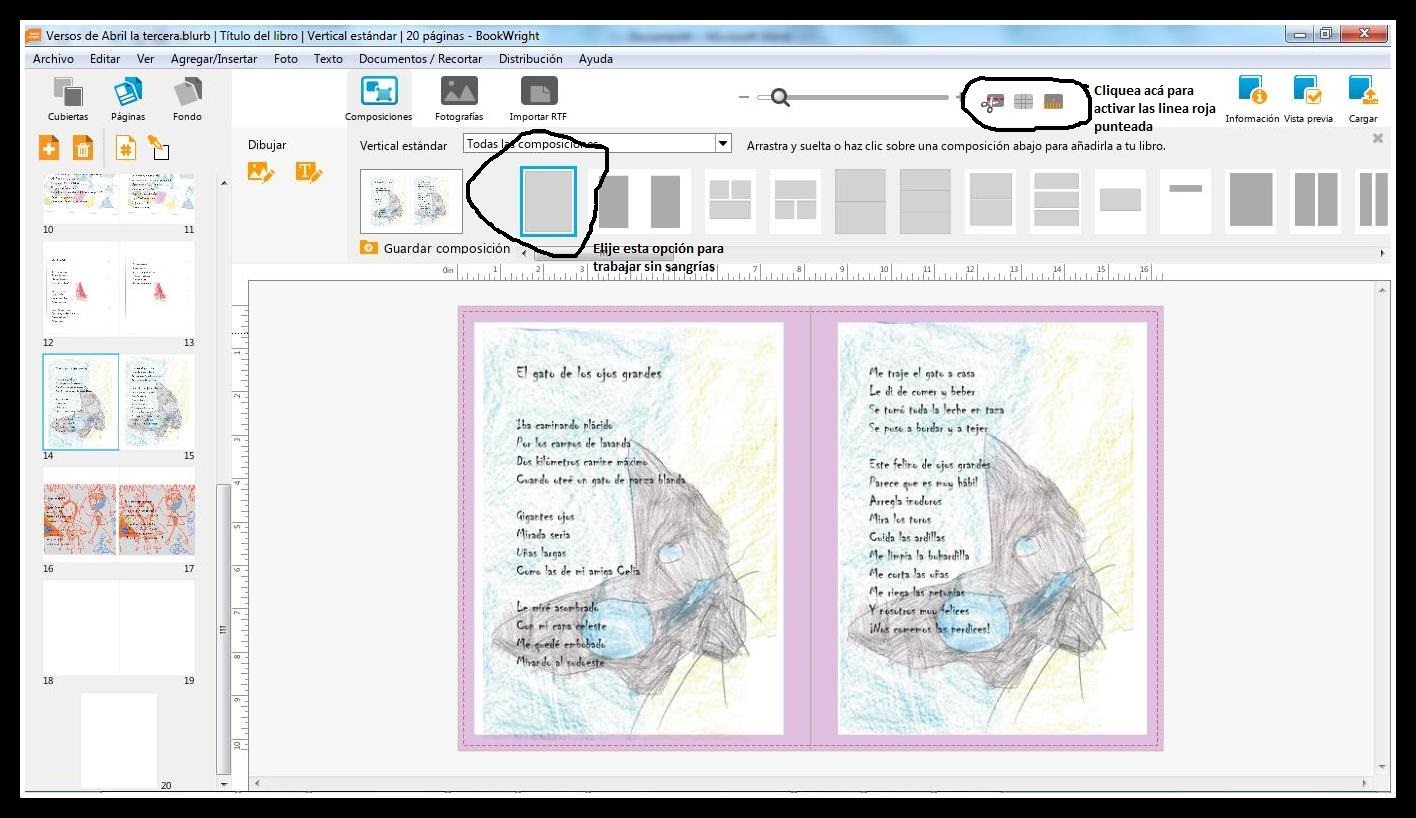The width and height of the screenshot is (1416, 818).
Task: Click left arrow of the canvas horizontal scrollbar
Action: click(x=257, y=783)
